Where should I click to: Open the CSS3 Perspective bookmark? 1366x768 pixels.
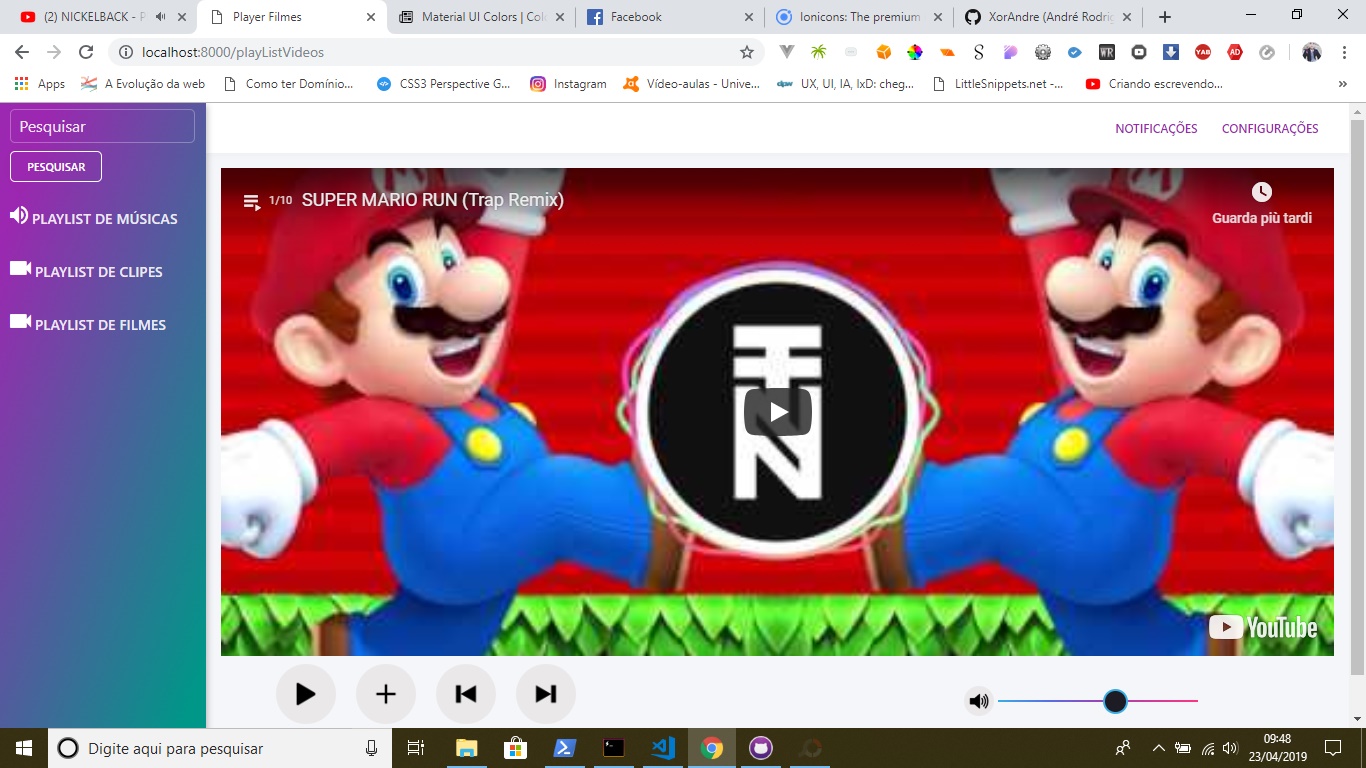click(x=443, y=84)
